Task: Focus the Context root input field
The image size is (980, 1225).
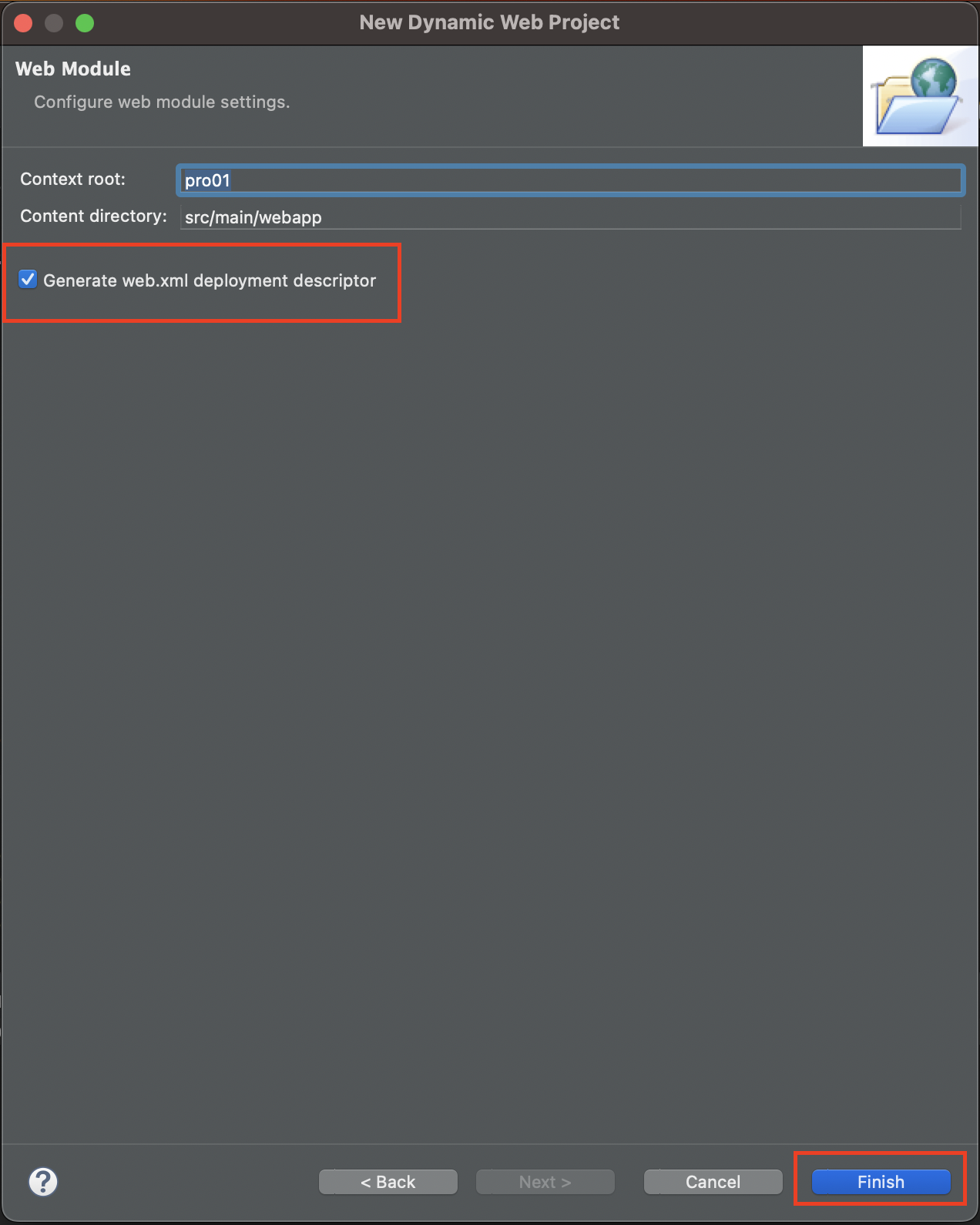Action: pyautogui.click(x=571, y=180)
